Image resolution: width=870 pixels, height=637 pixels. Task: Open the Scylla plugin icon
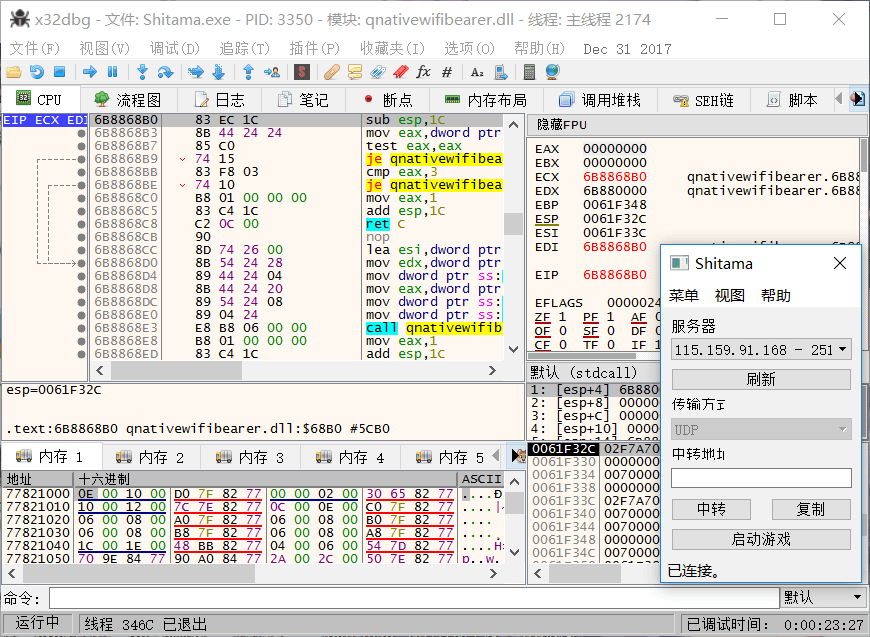click(x=301, y=72)
